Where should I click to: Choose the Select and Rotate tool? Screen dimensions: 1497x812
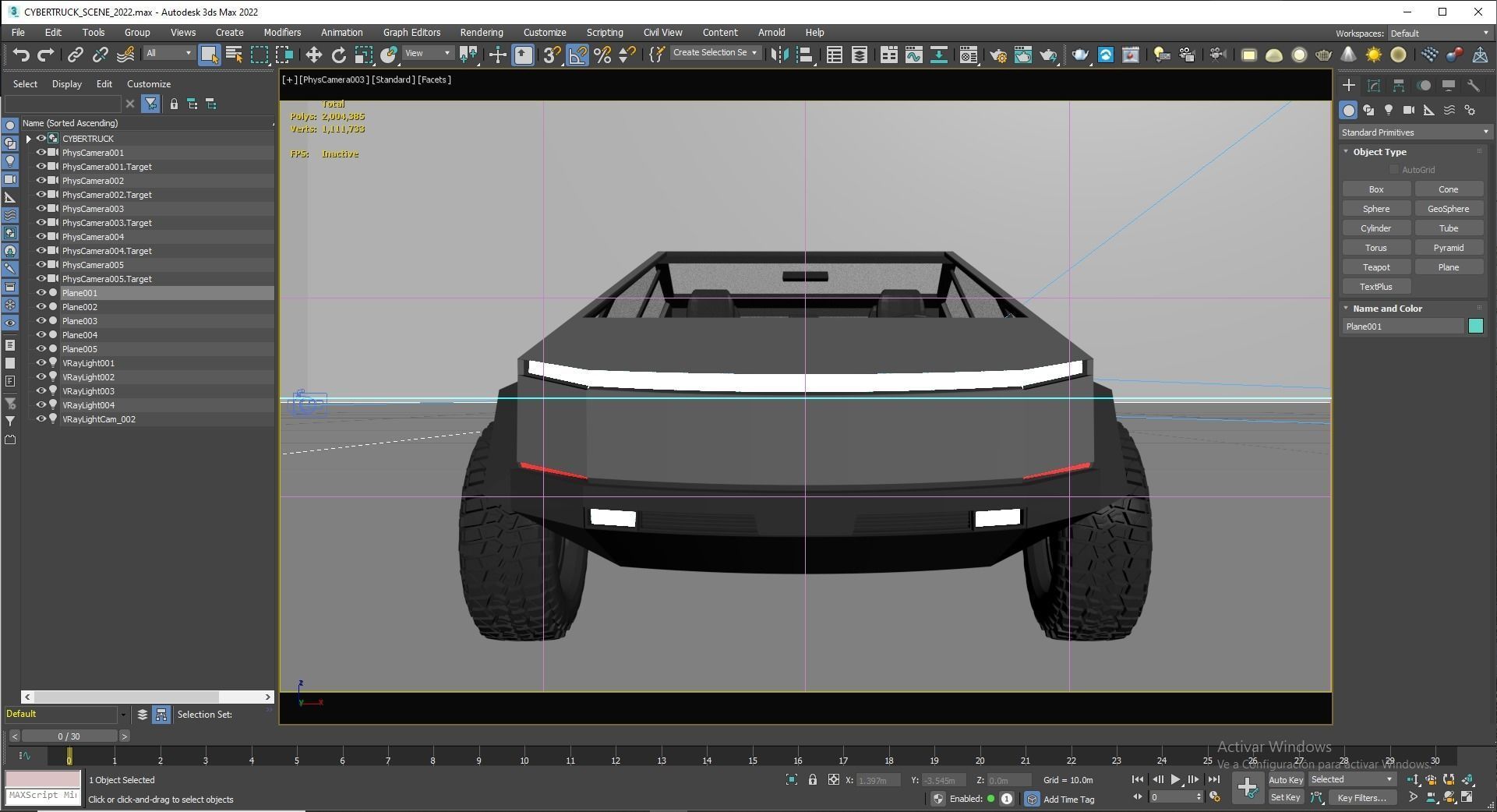click(x=338, y=55)
